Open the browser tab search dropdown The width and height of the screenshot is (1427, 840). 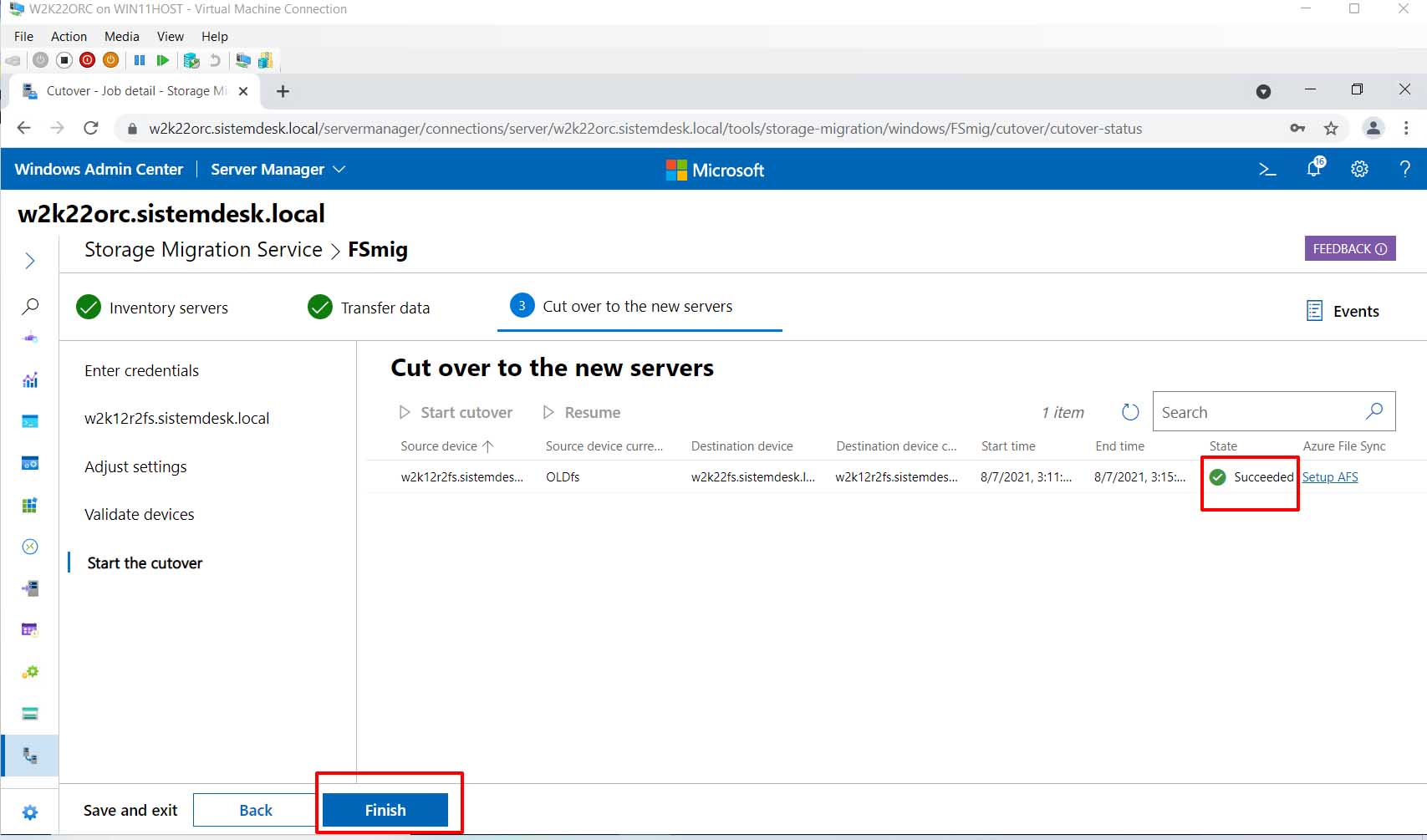pyautogui.click(x=1263, y=91)
